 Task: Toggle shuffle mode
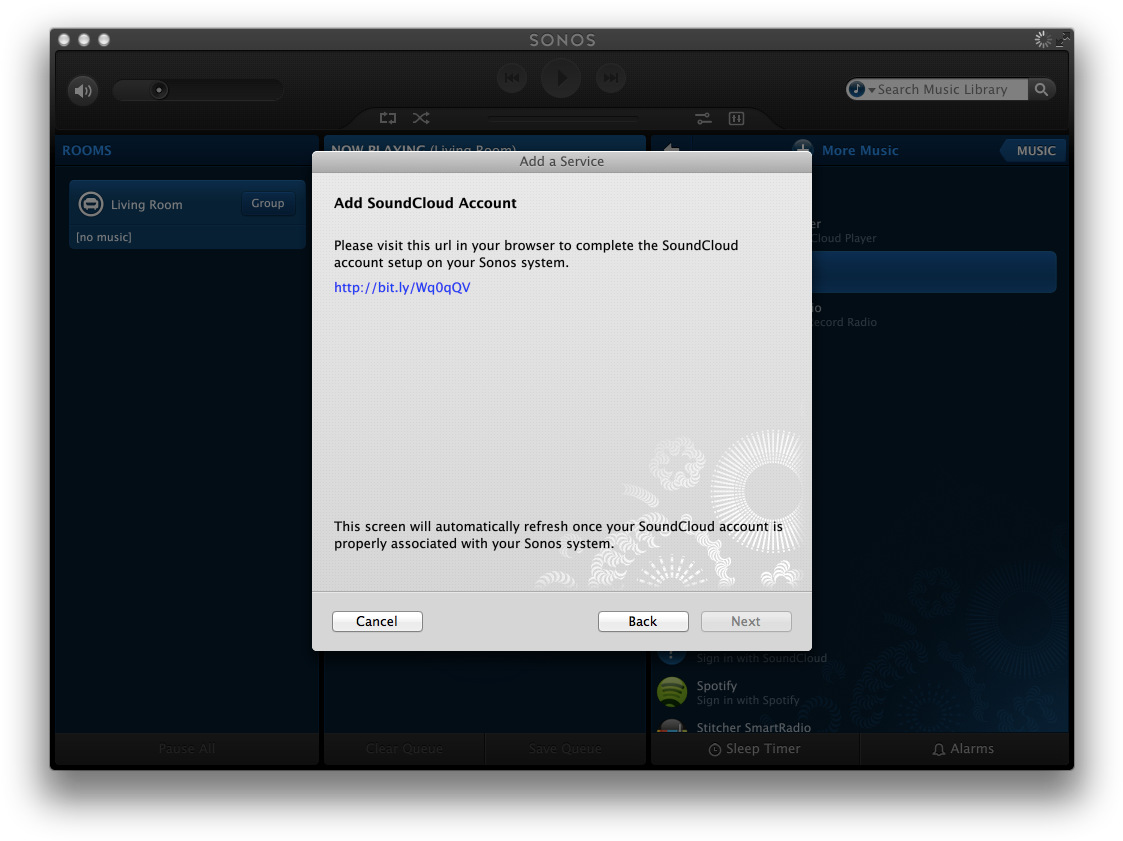421,118
